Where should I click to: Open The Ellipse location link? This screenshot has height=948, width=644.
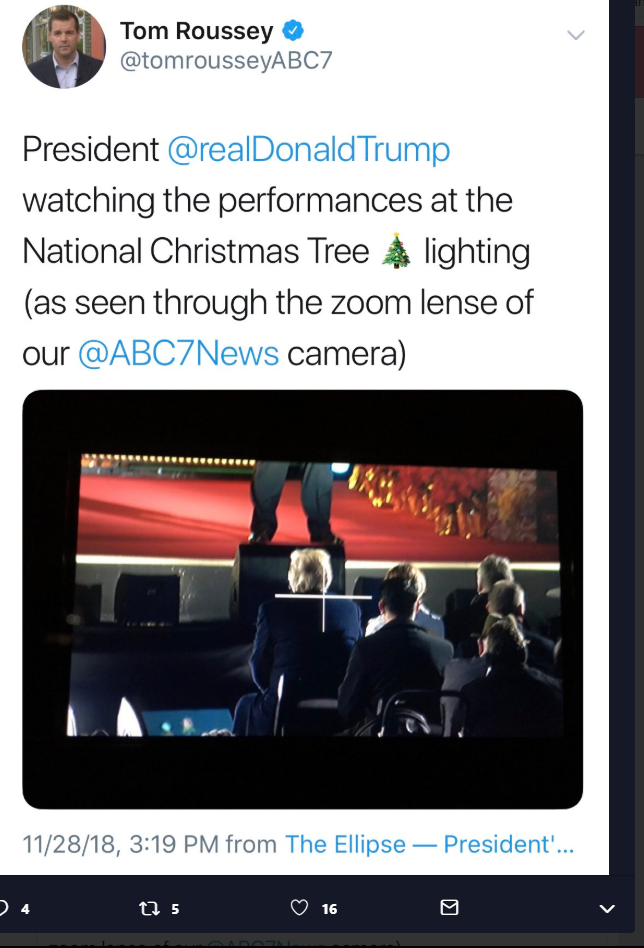click(x=429, y=844)
